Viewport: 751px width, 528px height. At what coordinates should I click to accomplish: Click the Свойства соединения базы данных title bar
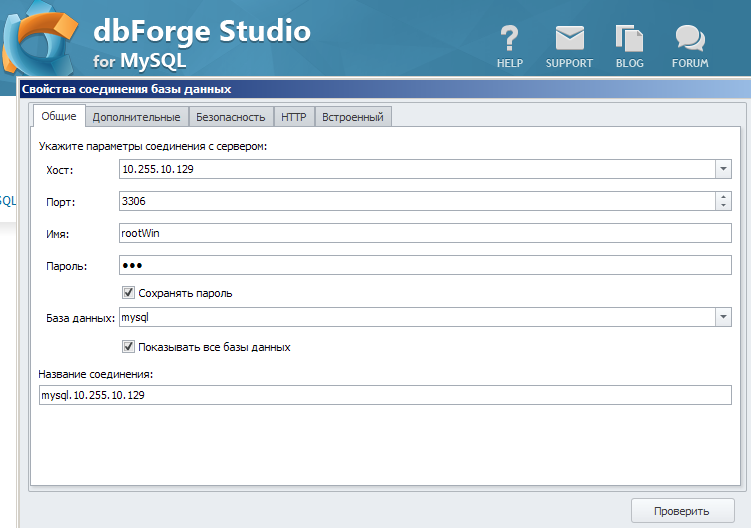pyautogui.click(x=385, y=89)
